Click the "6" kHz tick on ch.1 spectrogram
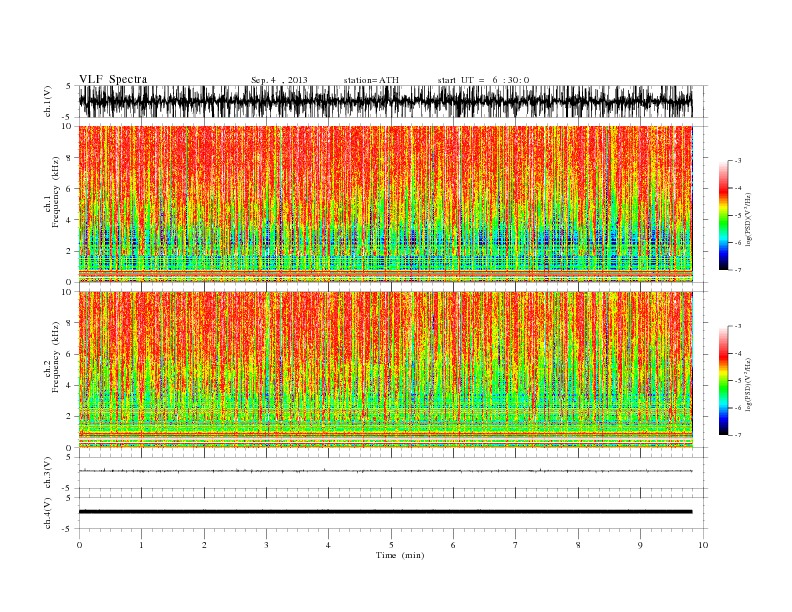The width and height of the screenshot is (792, 612). tap(69, 189)
